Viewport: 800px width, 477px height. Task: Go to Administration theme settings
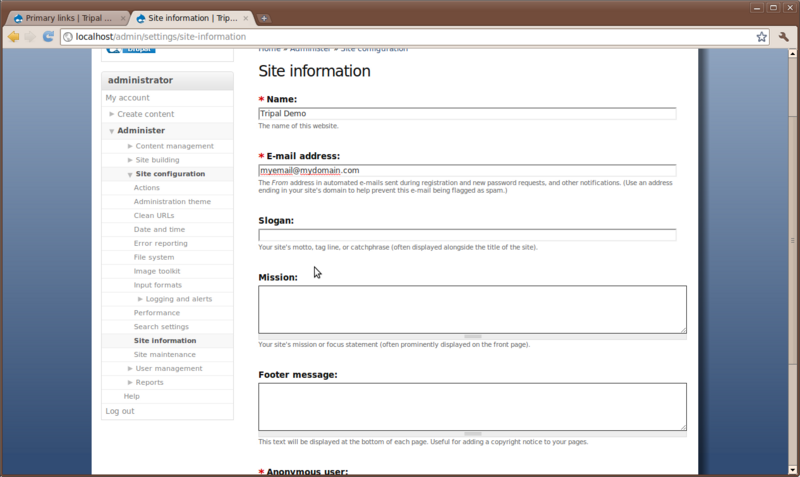172,202
